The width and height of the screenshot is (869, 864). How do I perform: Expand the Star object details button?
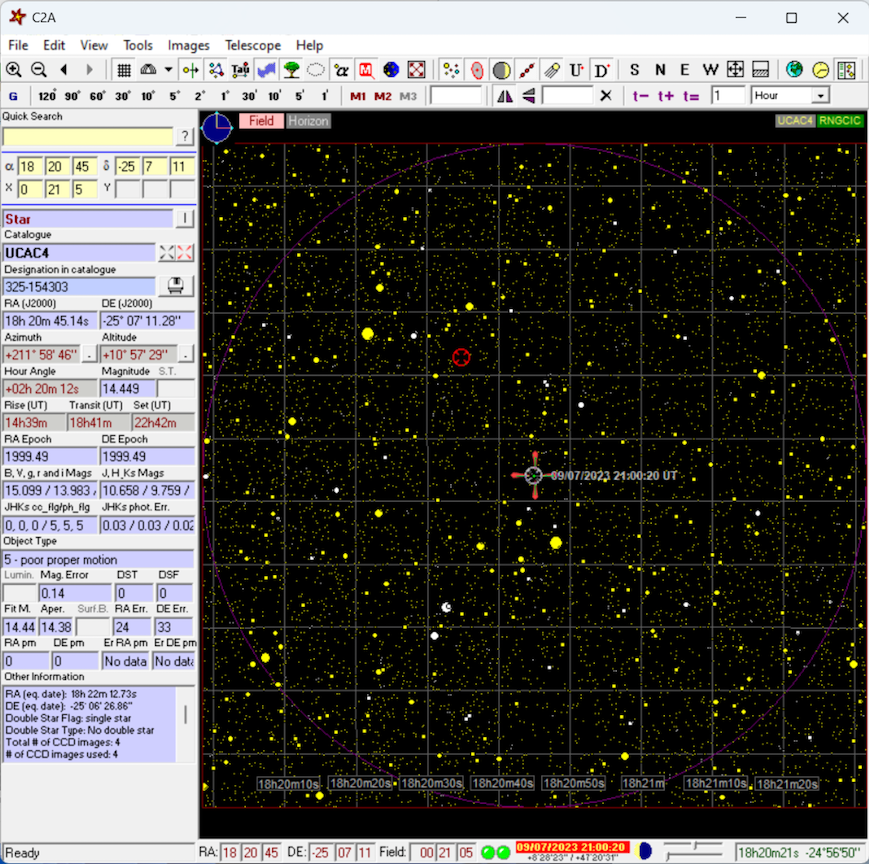coord(185,218)
